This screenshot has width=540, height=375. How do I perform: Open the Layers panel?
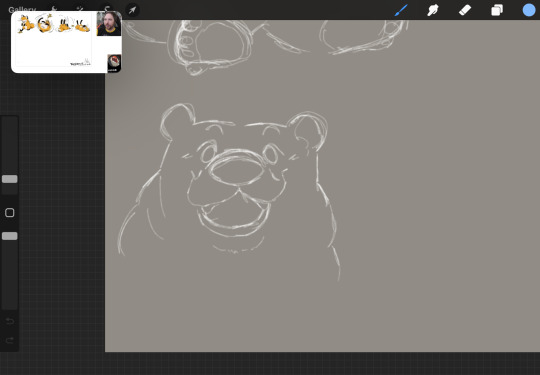497,10
